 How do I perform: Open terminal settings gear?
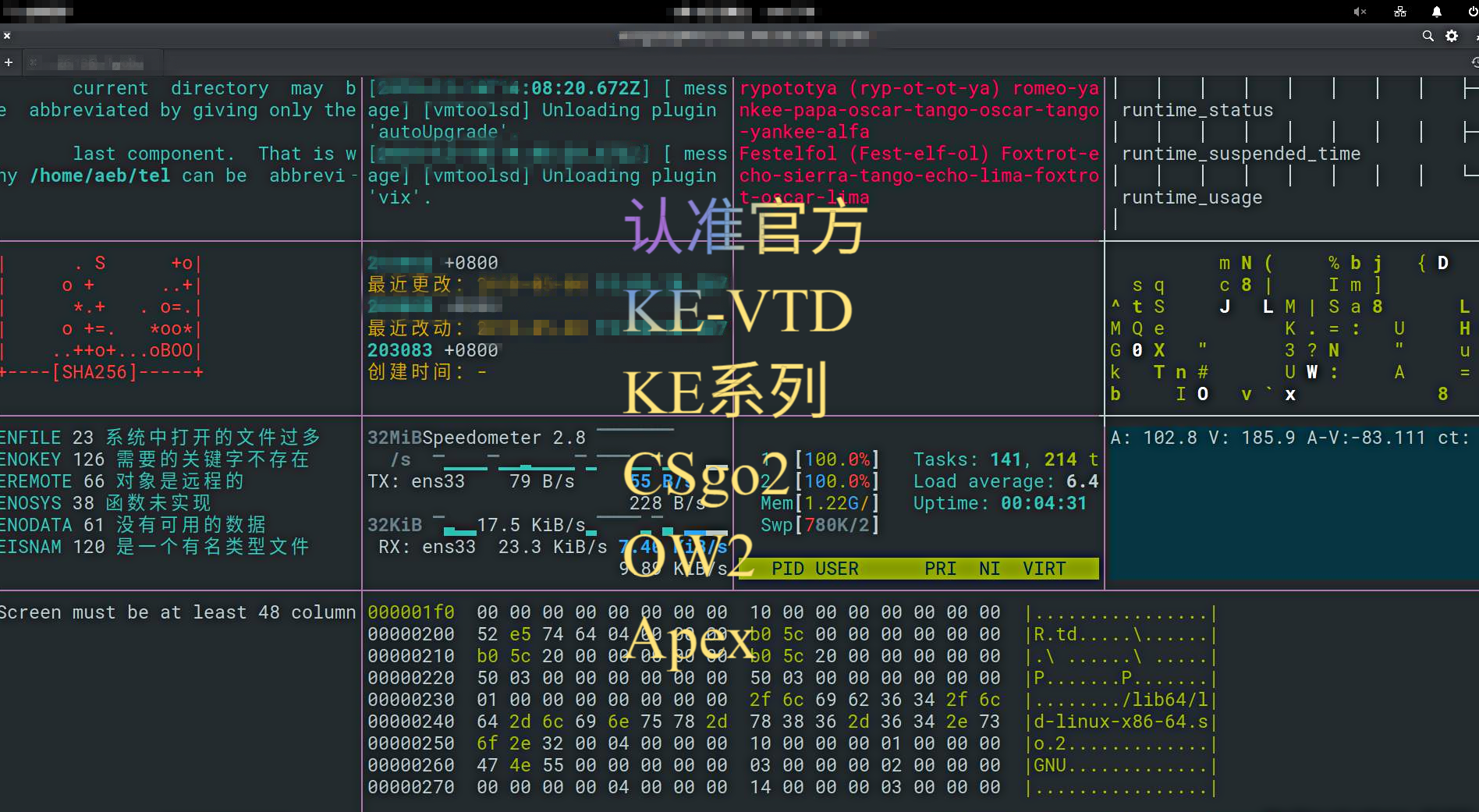(x=1452, y=36)
